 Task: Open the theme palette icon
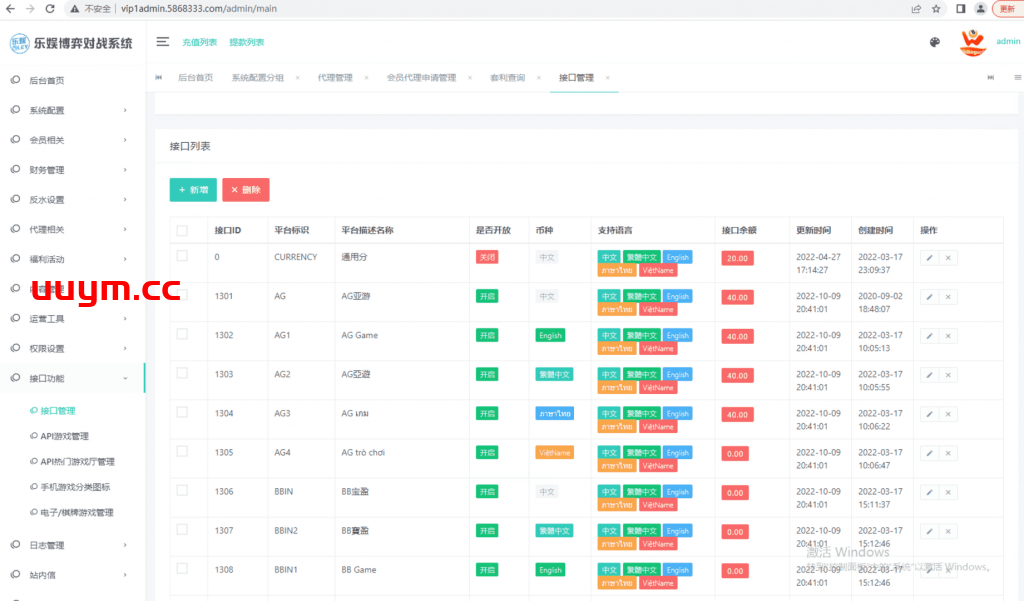(935, 42)
